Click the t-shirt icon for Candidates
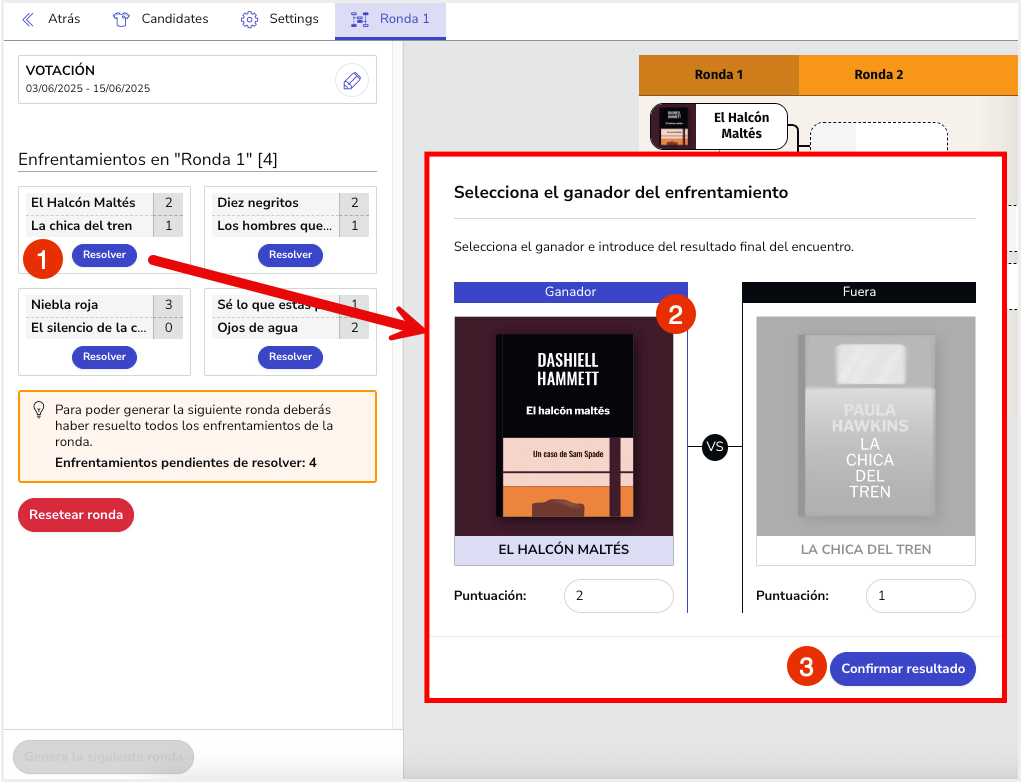The image size is (1021, 783). tap(121, 20)
